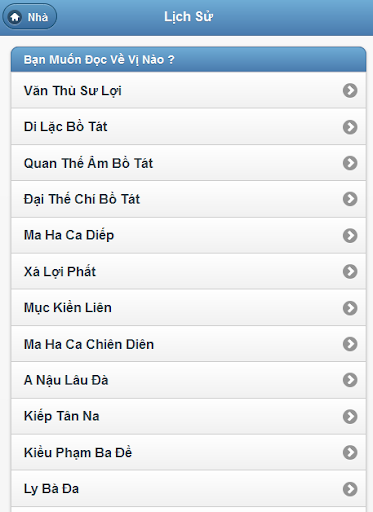Screen dimensions: 373x512
Task: Click the Lịch Sử page title
Action: click(x=188, y=17)
